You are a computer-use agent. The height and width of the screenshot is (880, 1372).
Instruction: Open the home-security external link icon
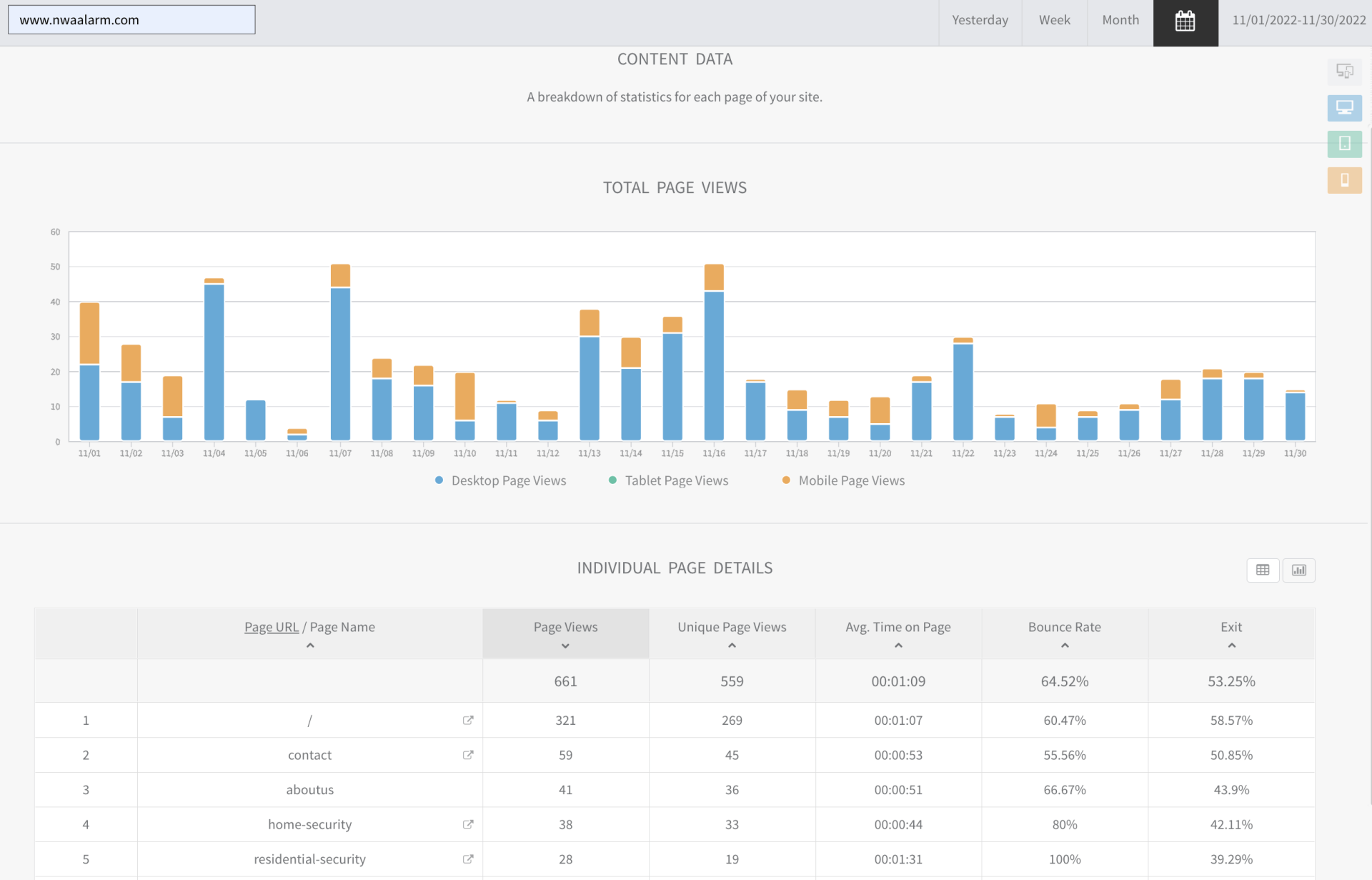pos(468,824)
